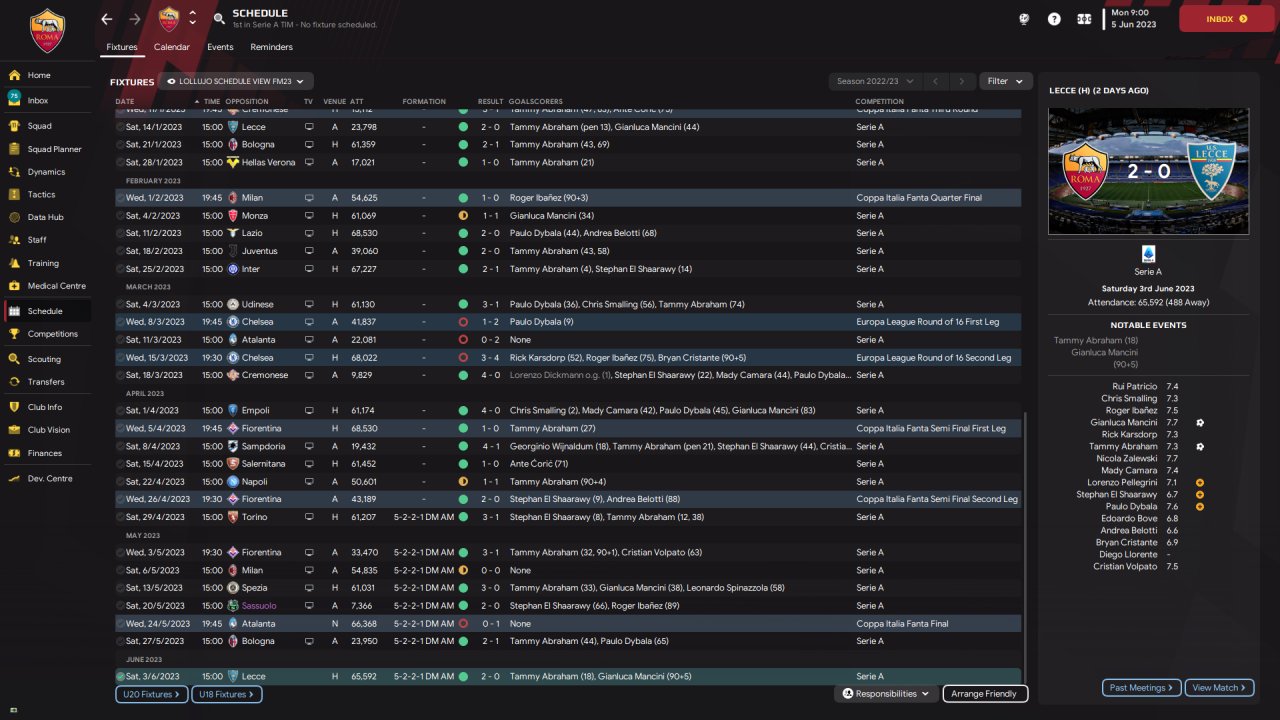Click the View Match button
This screenshot has width=1280, height=720.
coord(1219,688)
